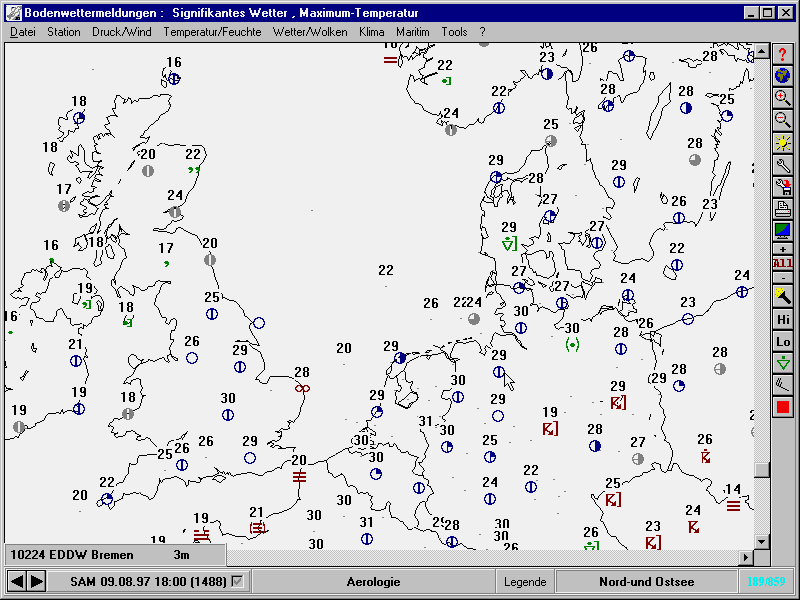
Task: Open the wrench settings tool
Action: click(783, 164)
